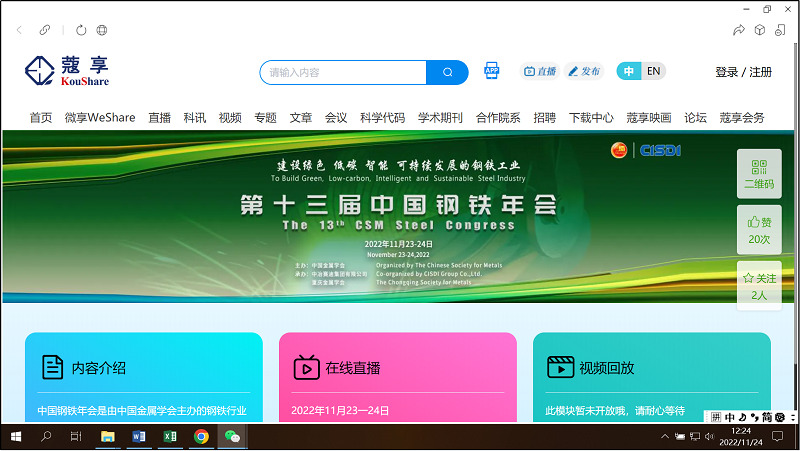Open the 内容介绍 card title
800x451 pixels.
point(99,368)
